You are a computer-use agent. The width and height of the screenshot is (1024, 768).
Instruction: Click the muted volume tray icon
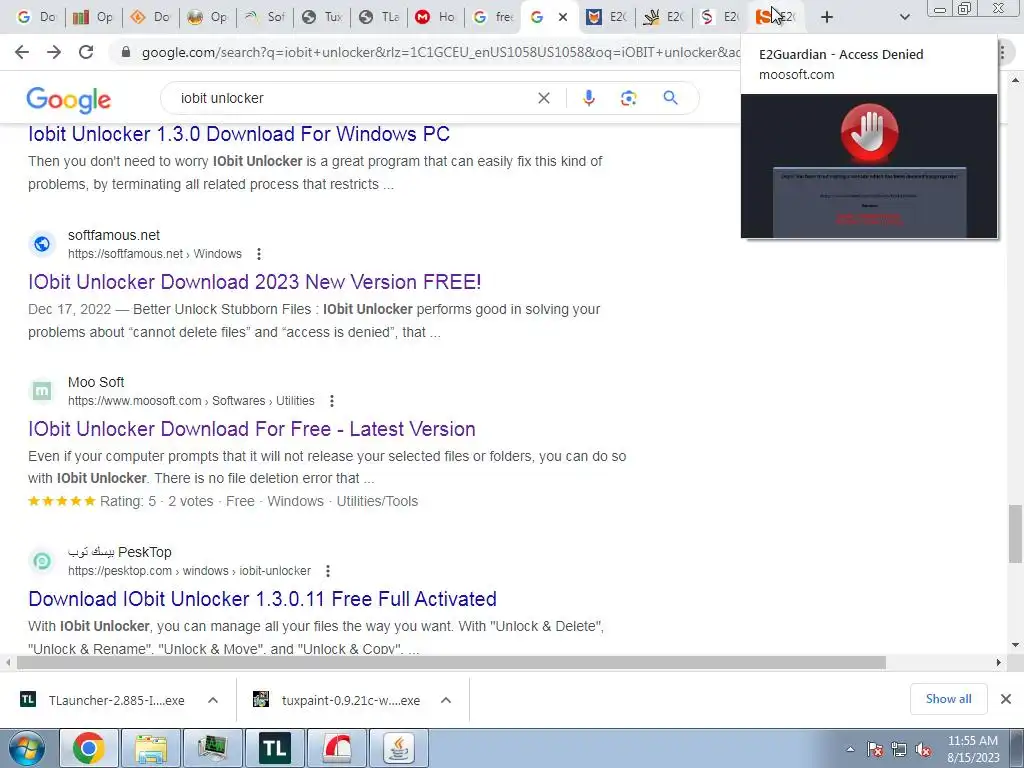(x=923, y=750)
